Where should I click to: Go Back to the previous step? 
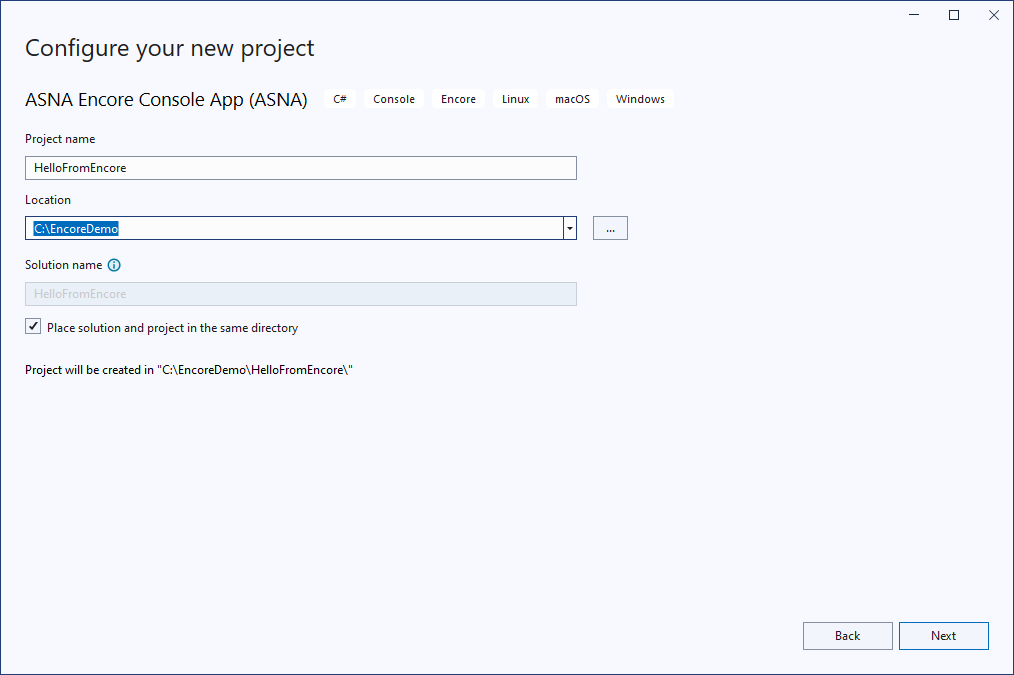point(847,636)
